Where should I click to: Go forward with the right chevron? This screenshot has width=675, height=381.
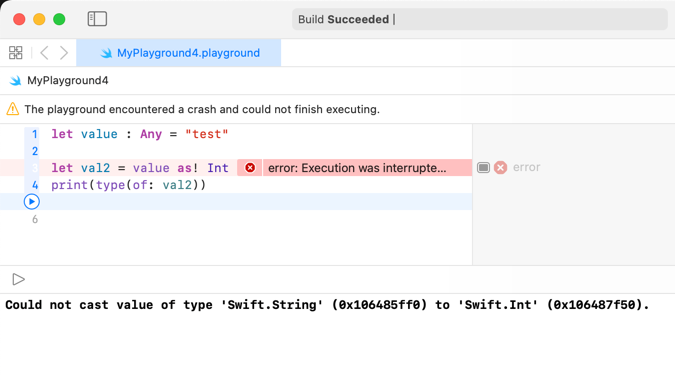[x=64, y=53]
